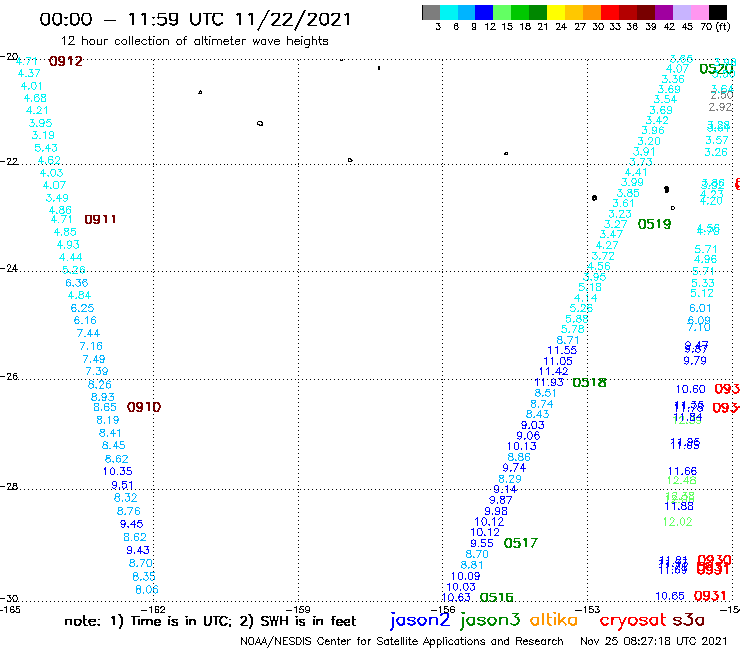Image resolution: width=740 pixels, height=650 pixels.
Task: Click the 'Nov 25 08:27:18 UTC 2021' timestamp
Action: tap(654, 641)
